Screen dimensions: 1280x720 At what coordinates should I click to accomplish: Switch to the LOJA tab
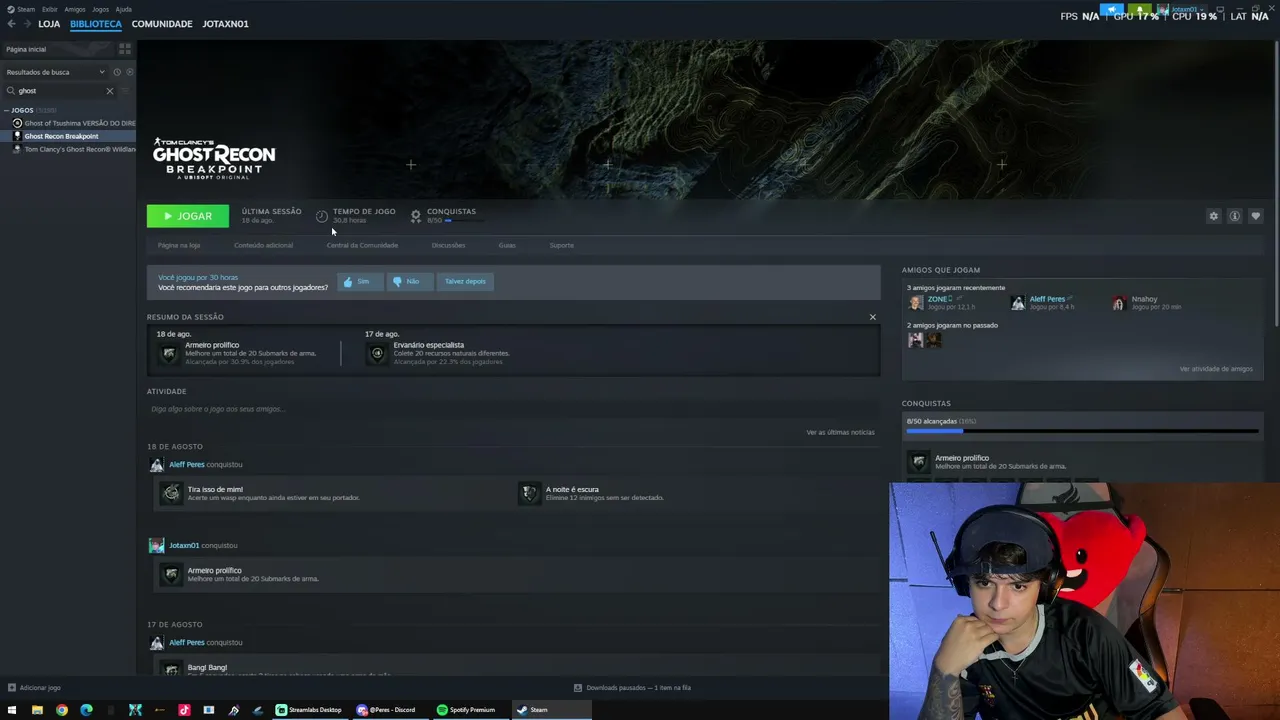coord(49,24)
